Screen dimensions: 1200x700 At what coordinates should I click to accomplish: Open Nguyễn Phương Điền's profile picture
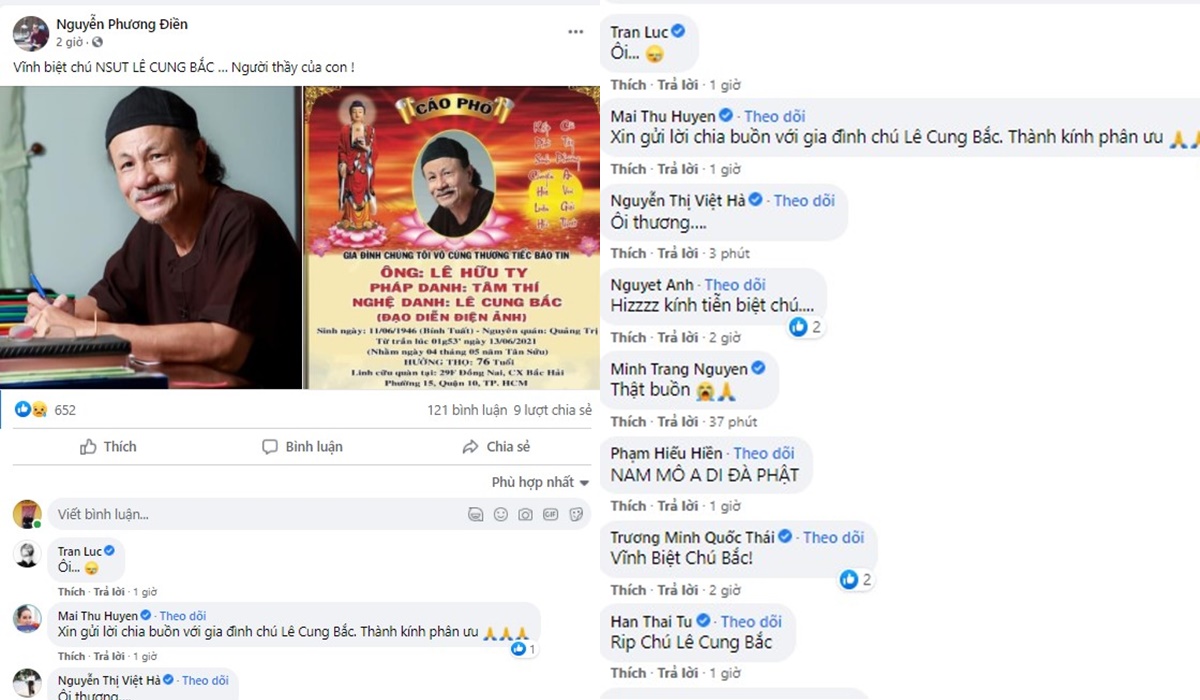[x=30, y=33]
